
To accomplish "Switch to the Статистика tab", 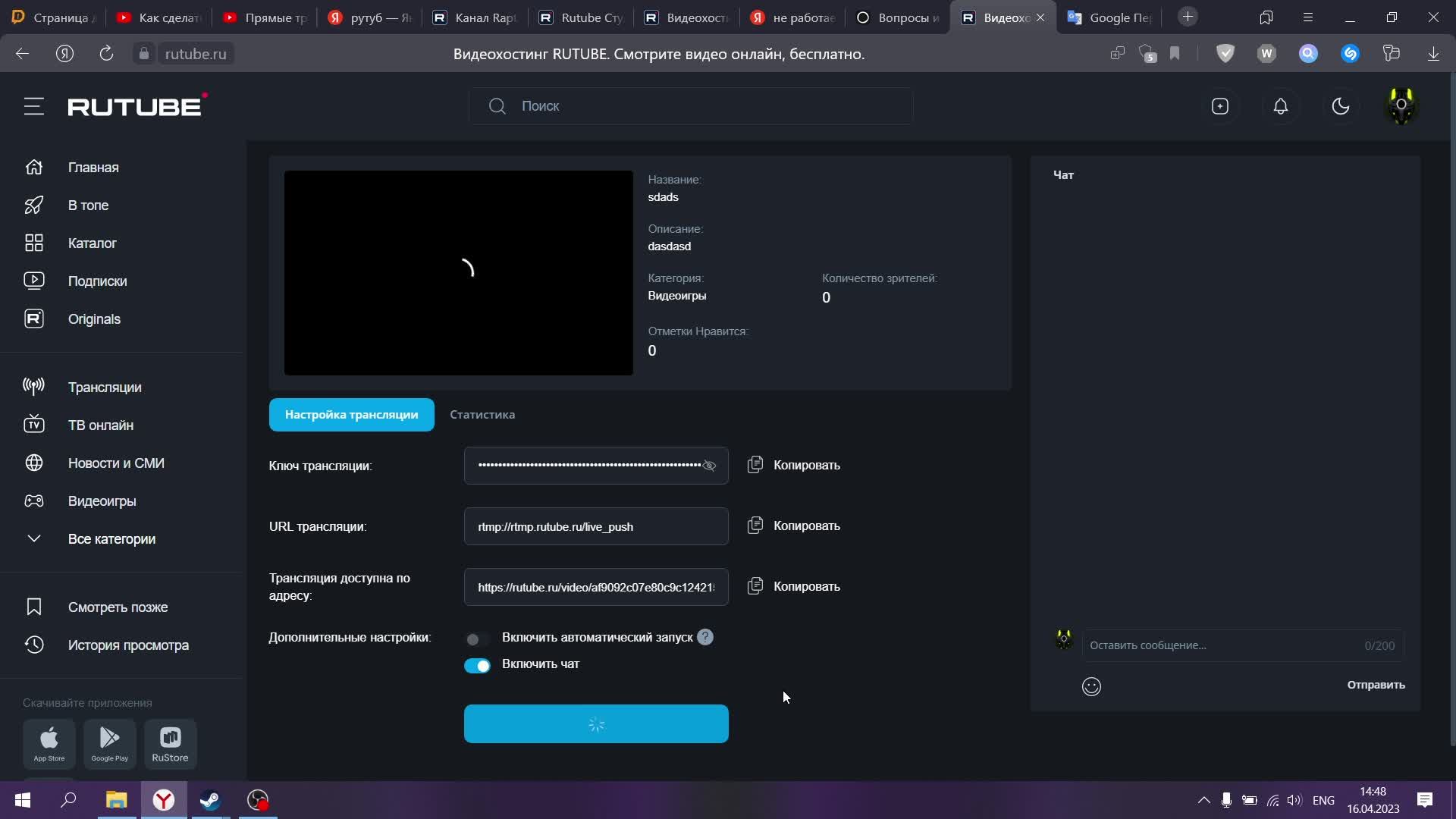I will click(x=482, y=415).
